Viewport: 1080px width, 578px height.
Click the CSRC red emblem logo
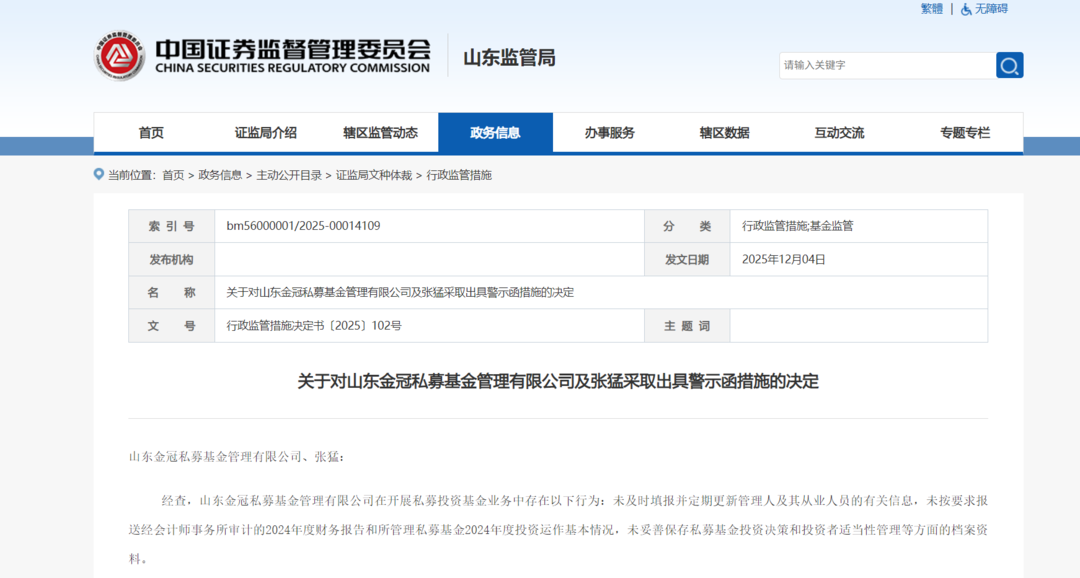(120, 56)
